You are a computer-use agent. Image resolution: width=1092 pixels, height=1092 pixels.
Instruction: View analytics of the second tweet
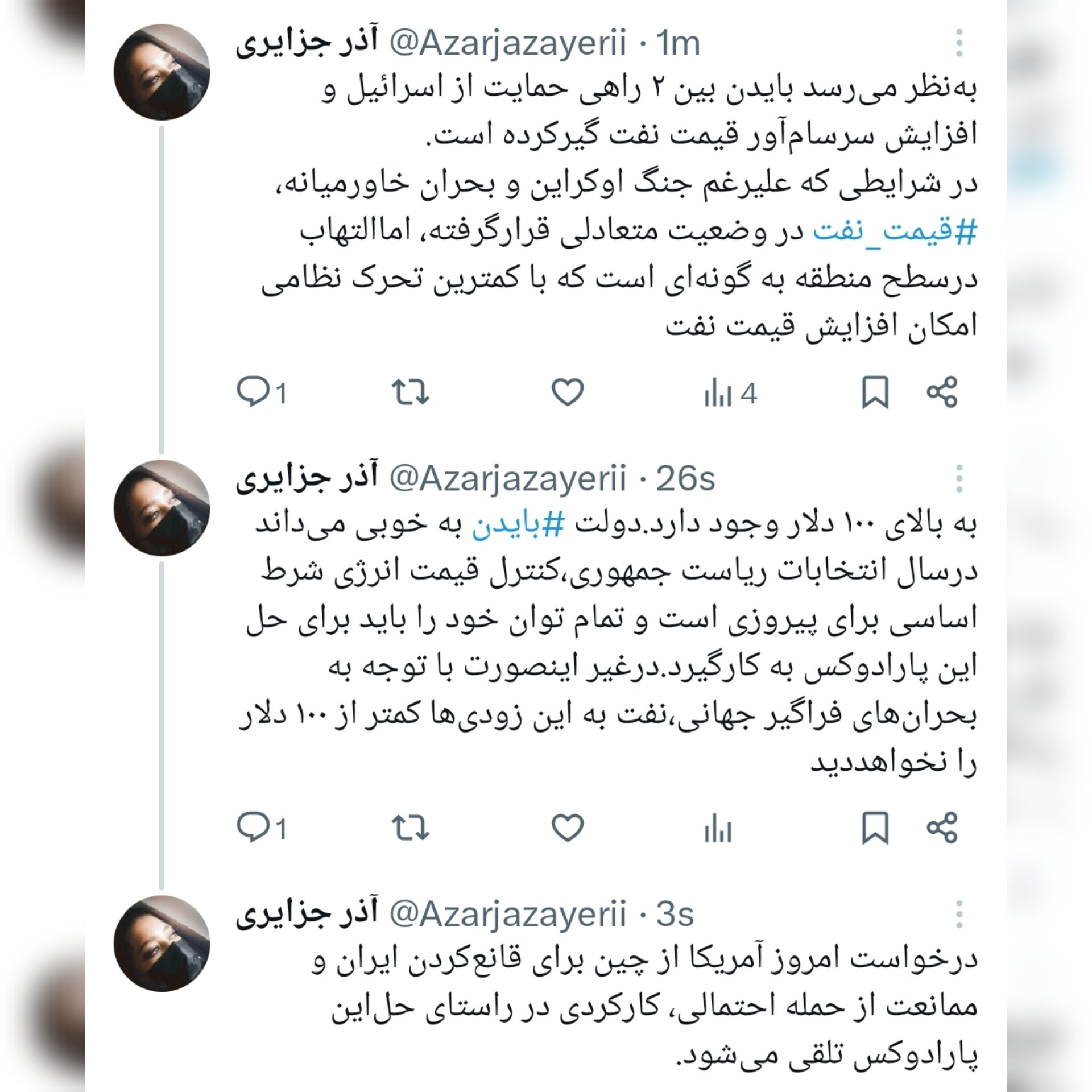tap(718, 829)
